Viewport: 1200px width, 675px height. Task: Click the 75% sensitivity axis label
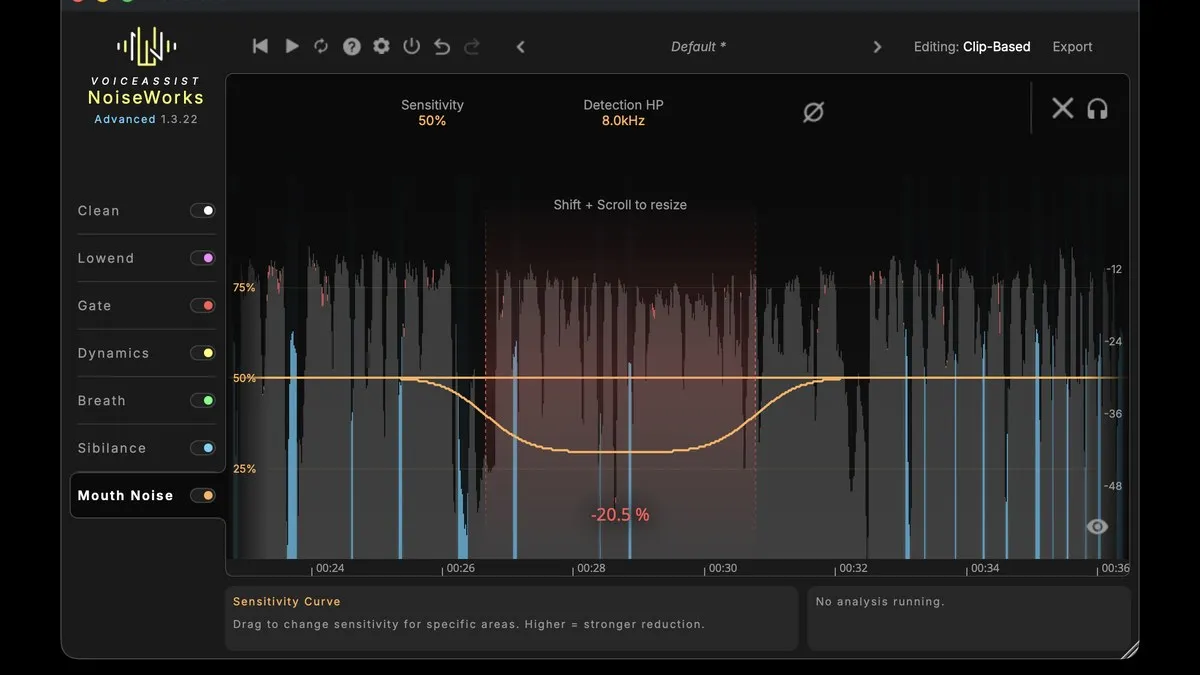click(244, 288)
